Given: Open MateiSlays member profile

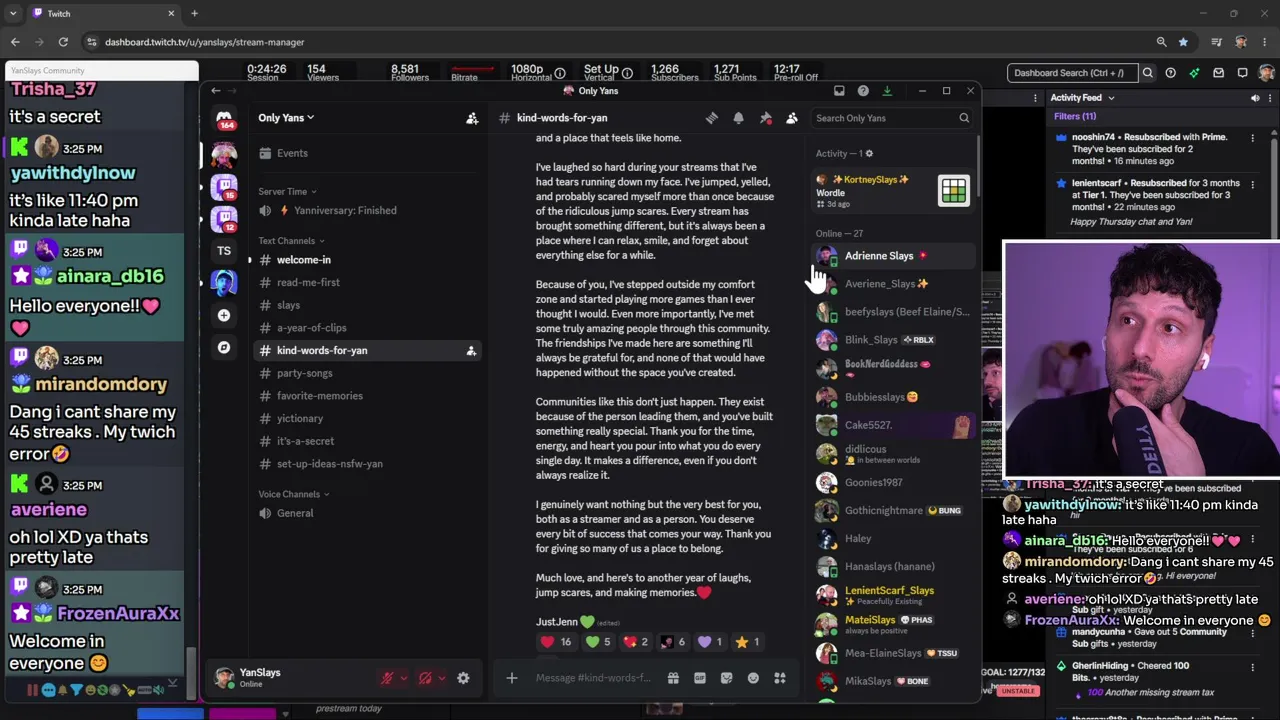Looking at the screenshot, I should click(892, 625).
